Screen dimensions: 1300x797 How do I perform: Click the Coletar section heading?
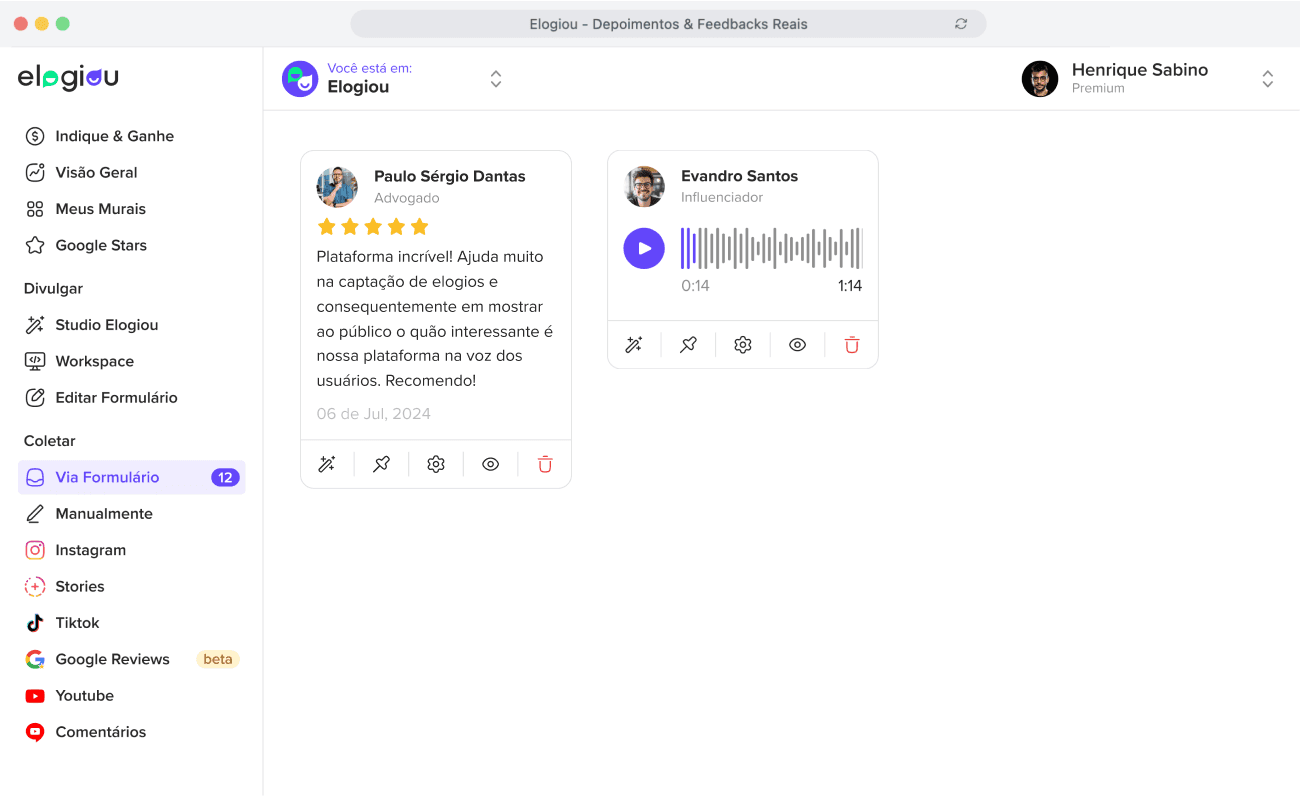pyautogui.click(x=50, y=441)
